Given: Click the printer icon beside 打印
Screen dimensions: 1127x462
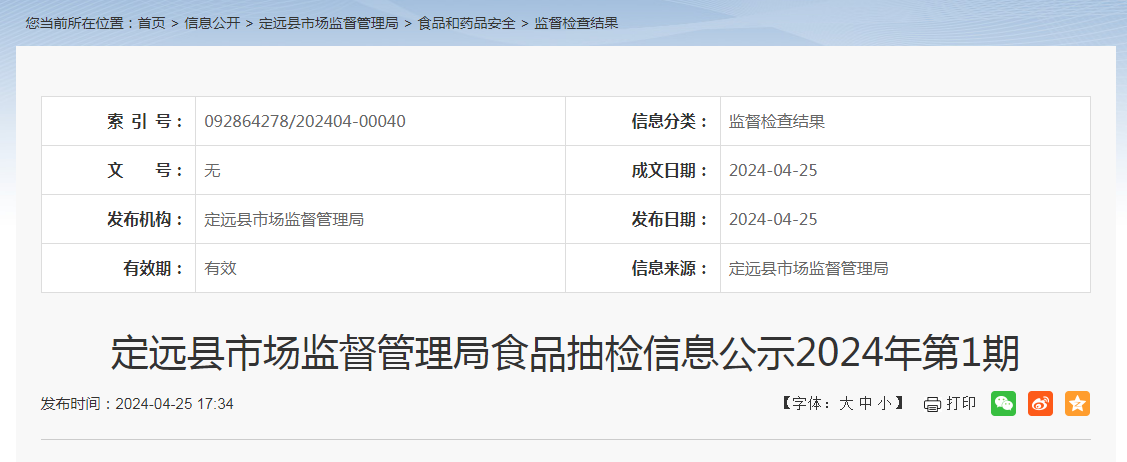Looking at the screenshot, I should point(932,405).
